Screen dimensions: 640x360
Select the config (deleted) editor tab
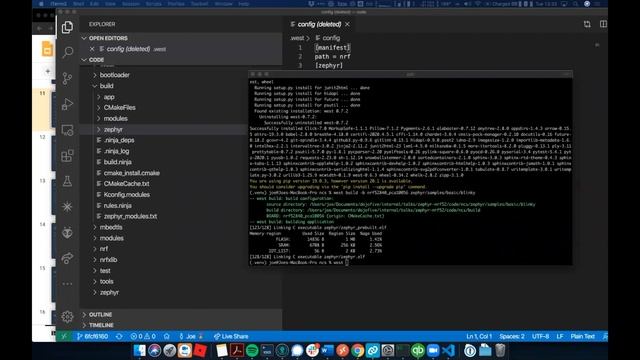coord(320,24)
